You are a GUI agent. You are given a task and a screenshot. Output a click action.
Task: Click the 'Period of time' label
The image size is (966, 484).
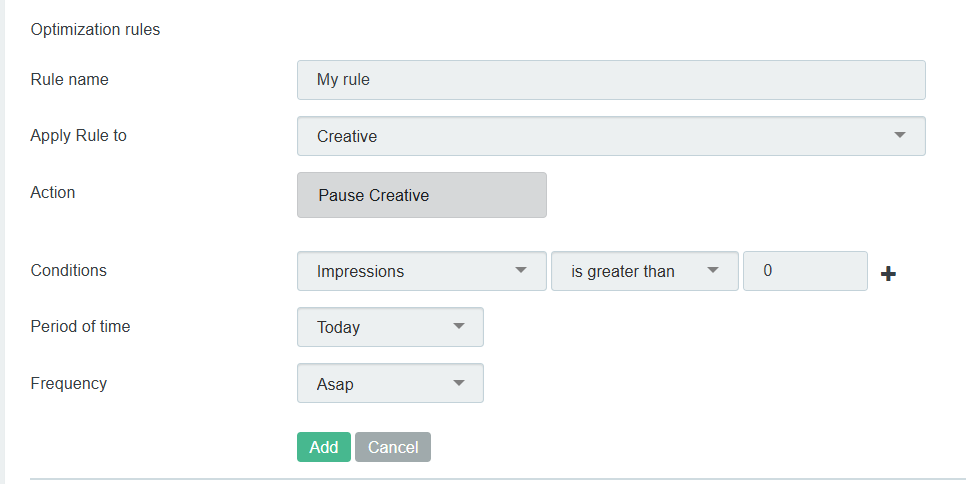(x=80, y=326)
